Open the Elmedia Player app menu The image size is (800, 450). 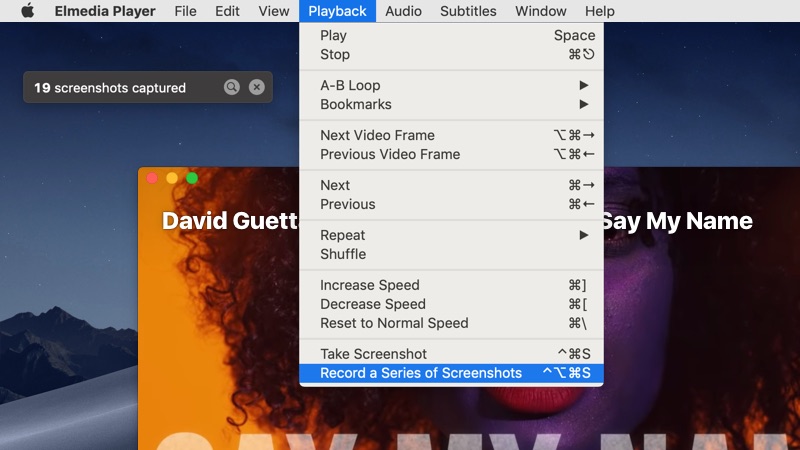[105, 11]
